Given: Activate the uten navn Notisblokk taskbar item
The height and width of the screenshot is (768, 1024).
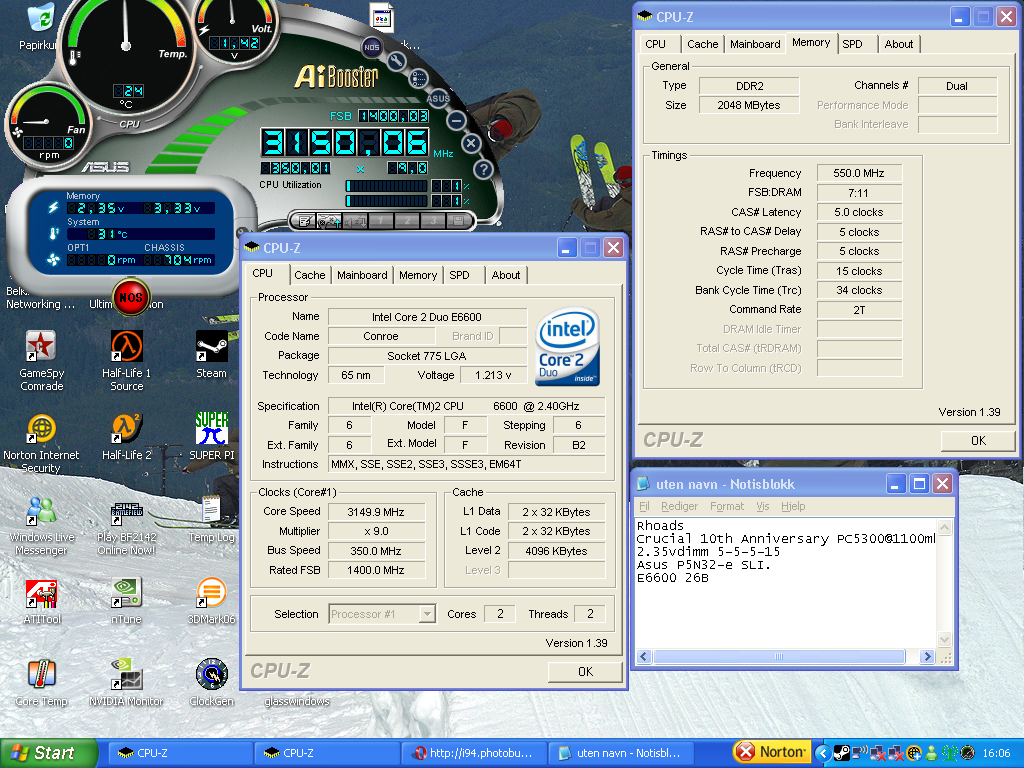Looking at the screenshot, I should 620,753.
